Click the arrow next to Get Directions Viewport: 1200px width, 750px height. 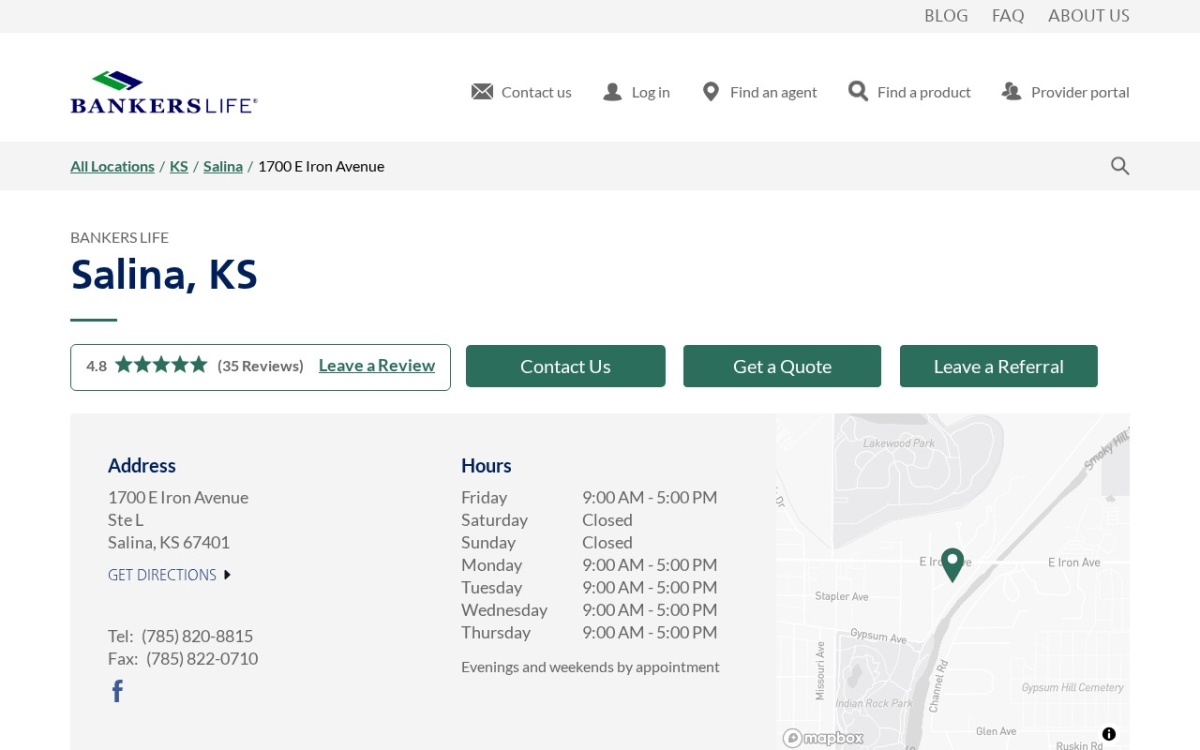pos(227,575)
